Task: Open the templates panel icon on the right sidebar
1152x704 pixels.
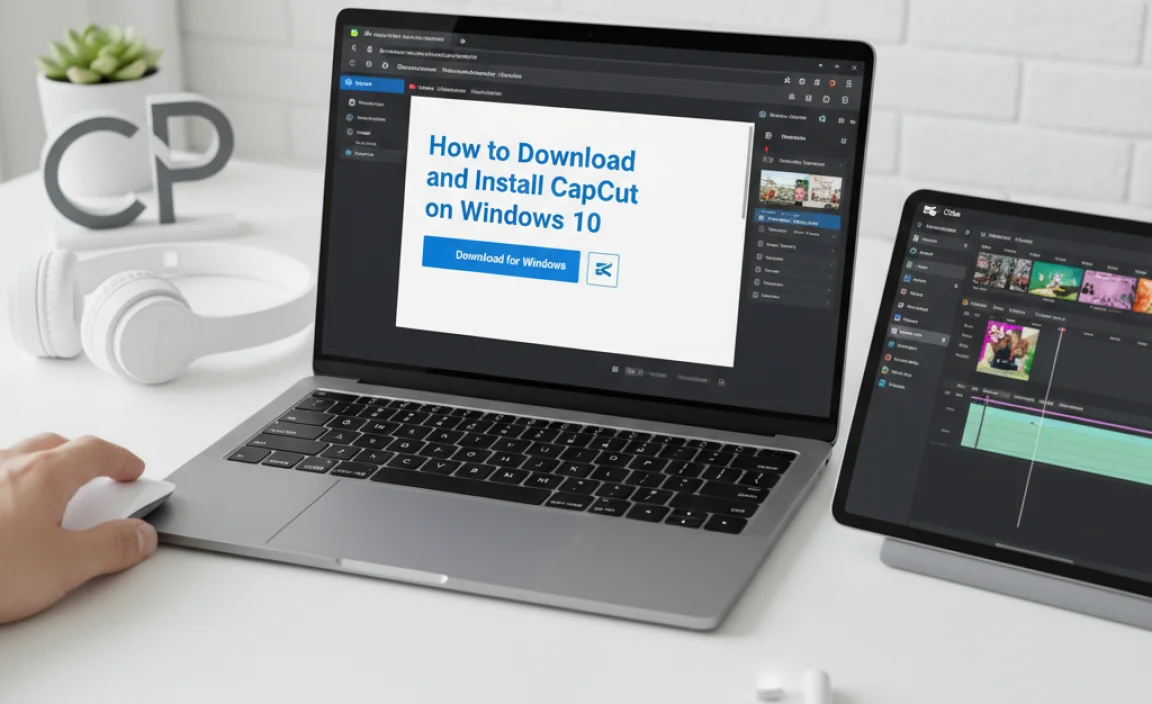Action: tap(769, 137)
